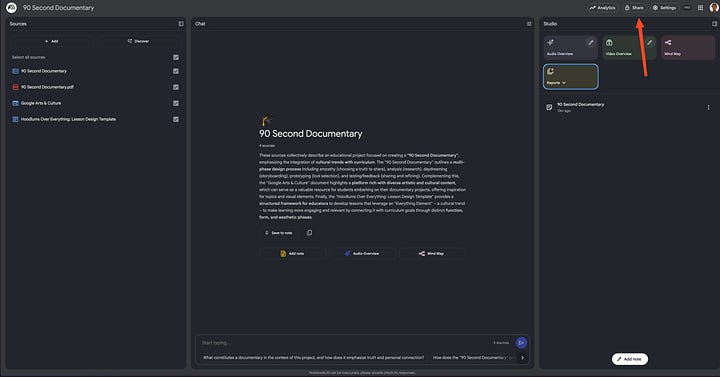Open the Google apps grid
720x377 pixels.
click(x=700, y=8)
